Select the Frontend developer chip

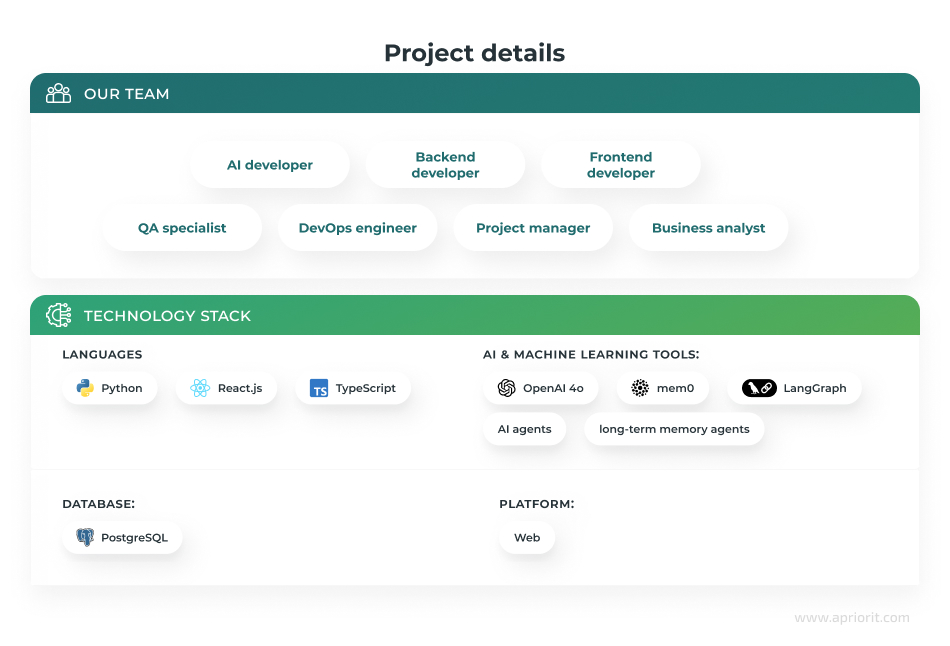(621, 164)
